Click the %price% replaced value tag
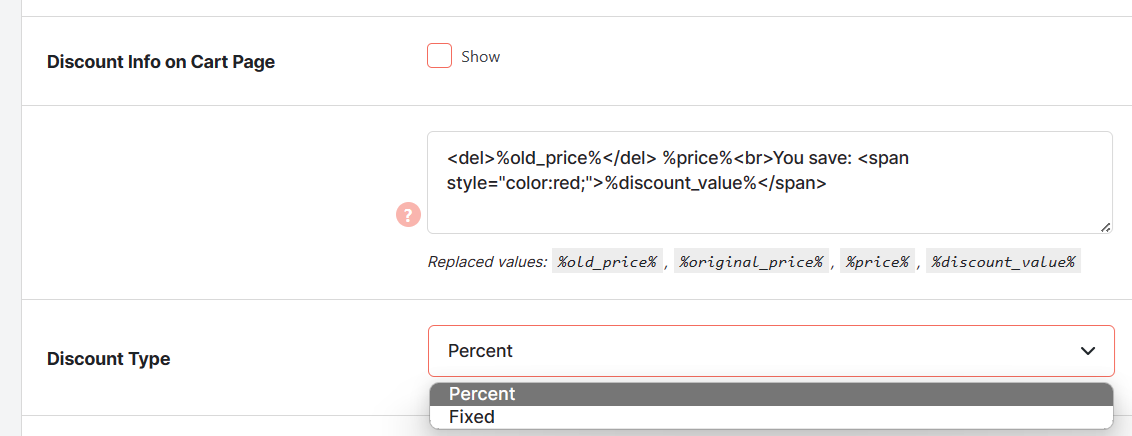 877,261
